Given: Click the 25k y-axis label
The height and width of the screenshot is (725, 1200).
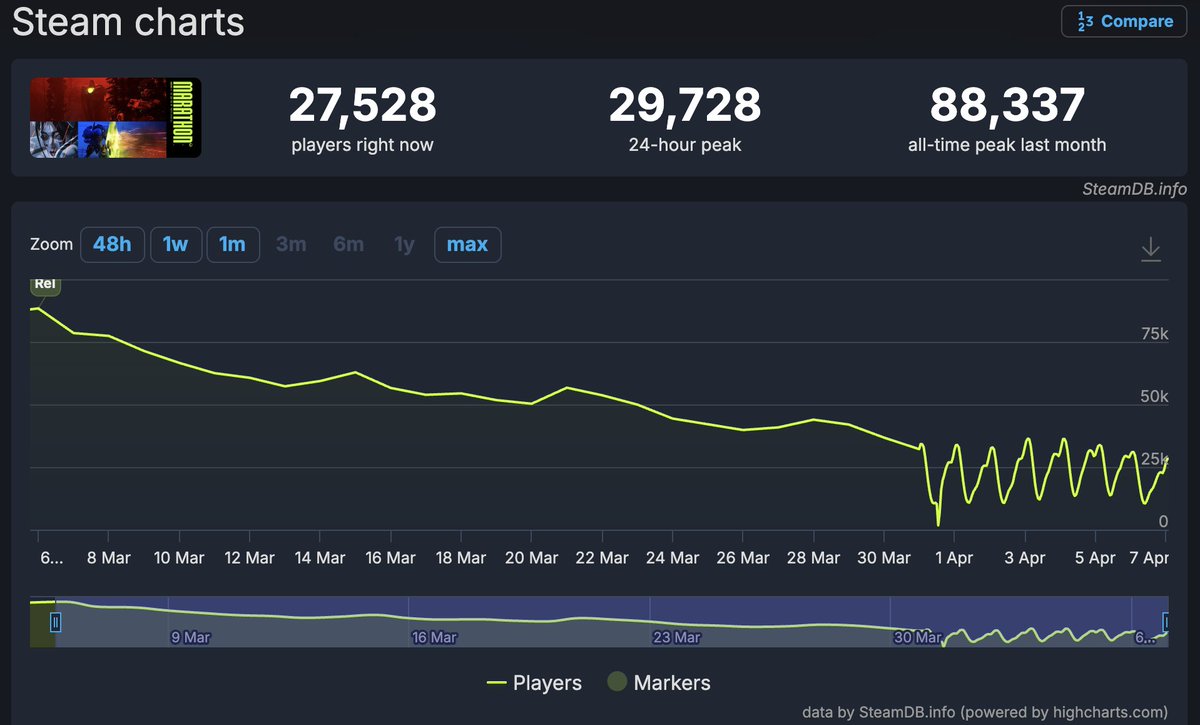Looking at the screenshot, I should pos(1154,459).
